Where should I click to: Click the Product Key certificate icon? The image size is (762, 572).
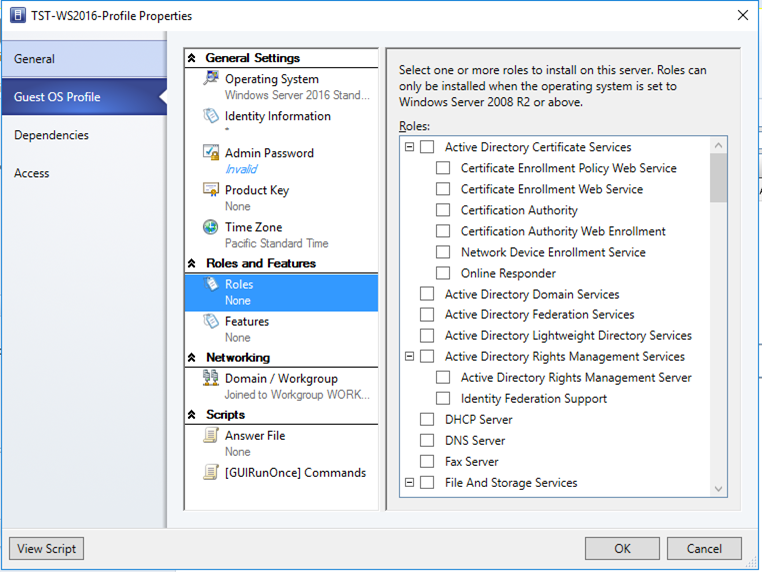tap(211, 189)
